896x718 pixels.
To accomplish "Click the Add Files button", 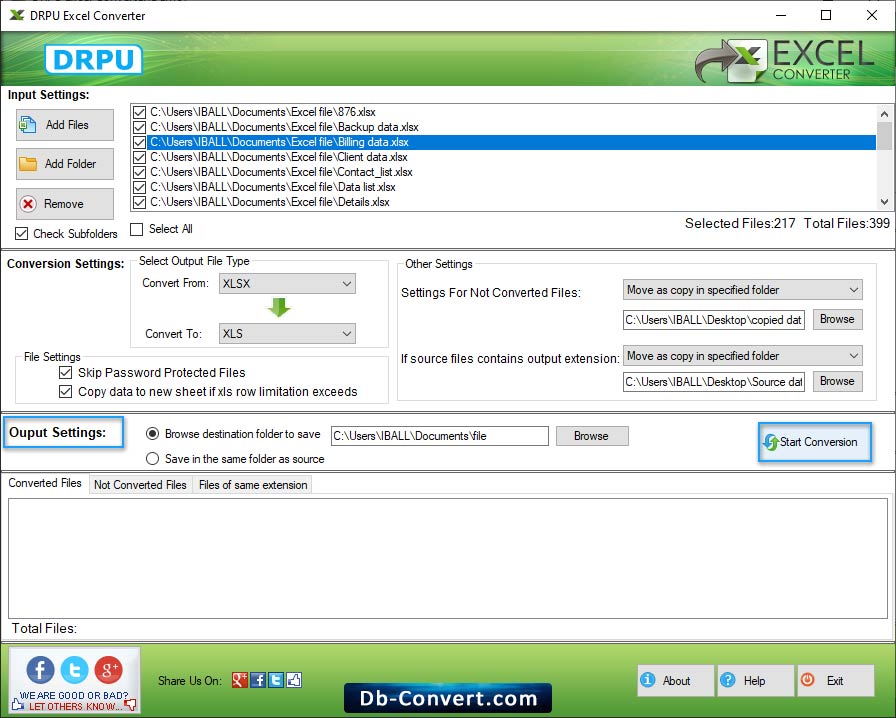I will tap(65, 125).
